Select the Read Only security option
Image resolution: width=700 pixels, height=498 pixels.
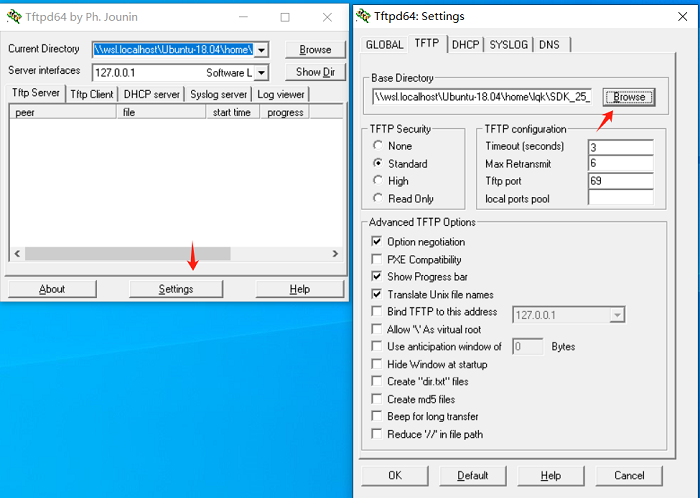[x=378, y=198]
